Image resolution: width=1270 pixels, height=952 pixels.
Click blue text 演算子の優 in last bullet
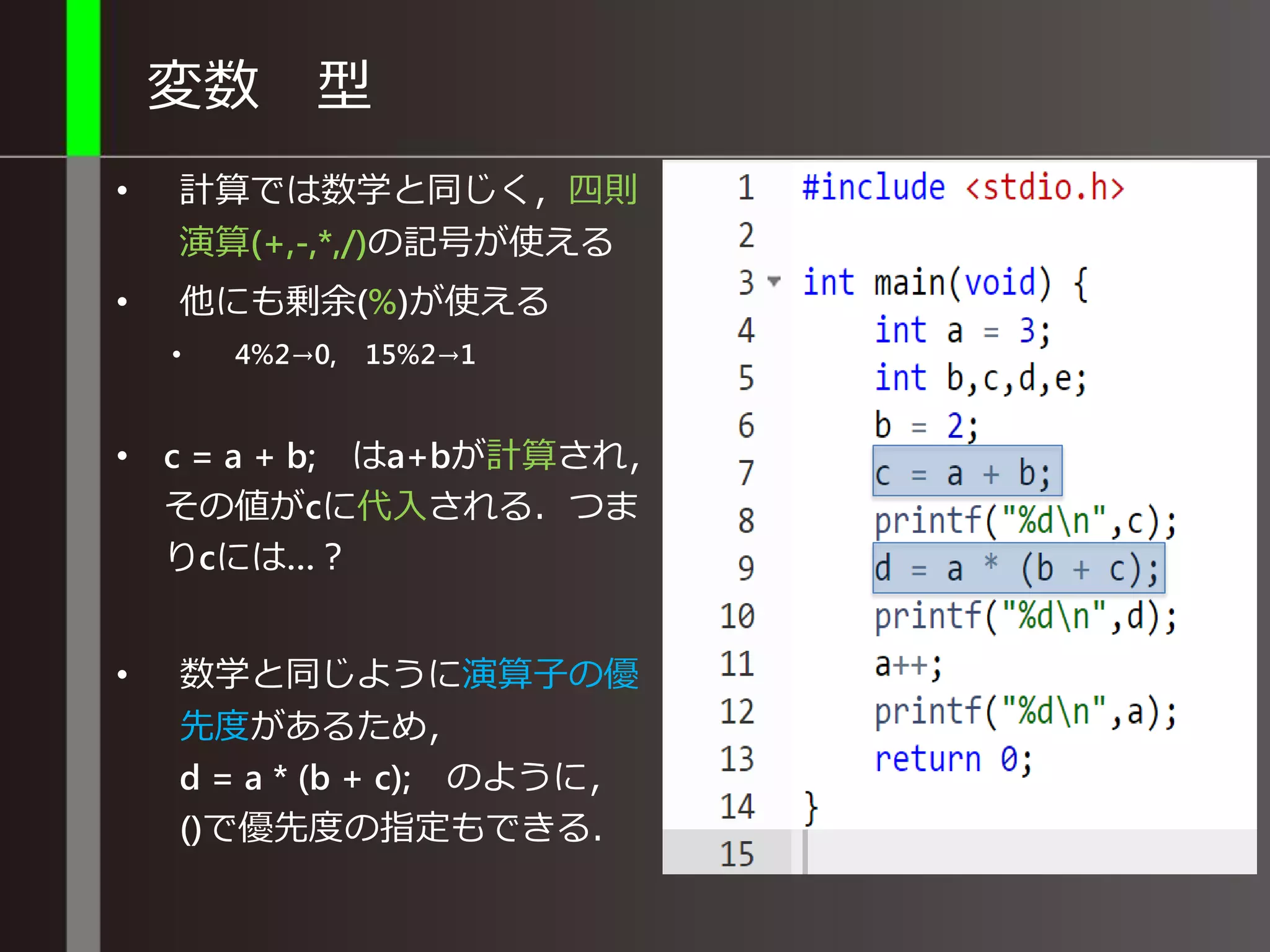tap(551, 674)
